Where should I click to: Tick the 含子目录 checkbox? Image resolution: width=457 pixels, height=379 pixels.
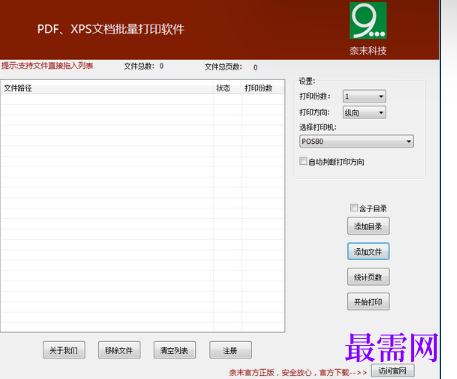pos(354,208)
